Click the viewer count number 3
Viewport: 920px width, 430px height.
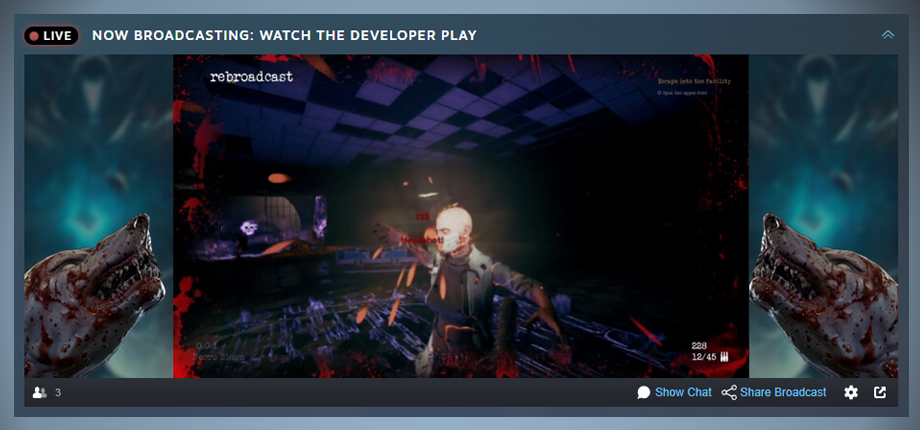tap(58, 392)
